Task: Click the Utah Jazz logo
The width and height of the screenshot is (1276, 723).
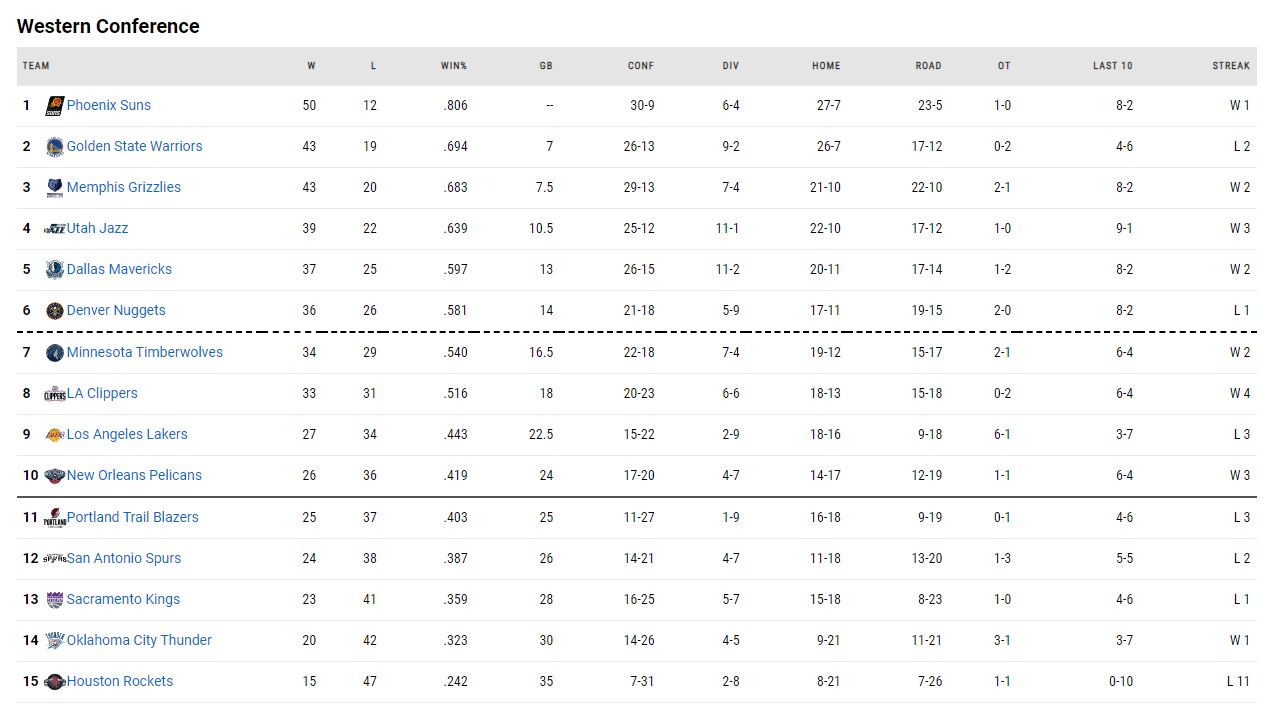Action: (x=53, y=228)
